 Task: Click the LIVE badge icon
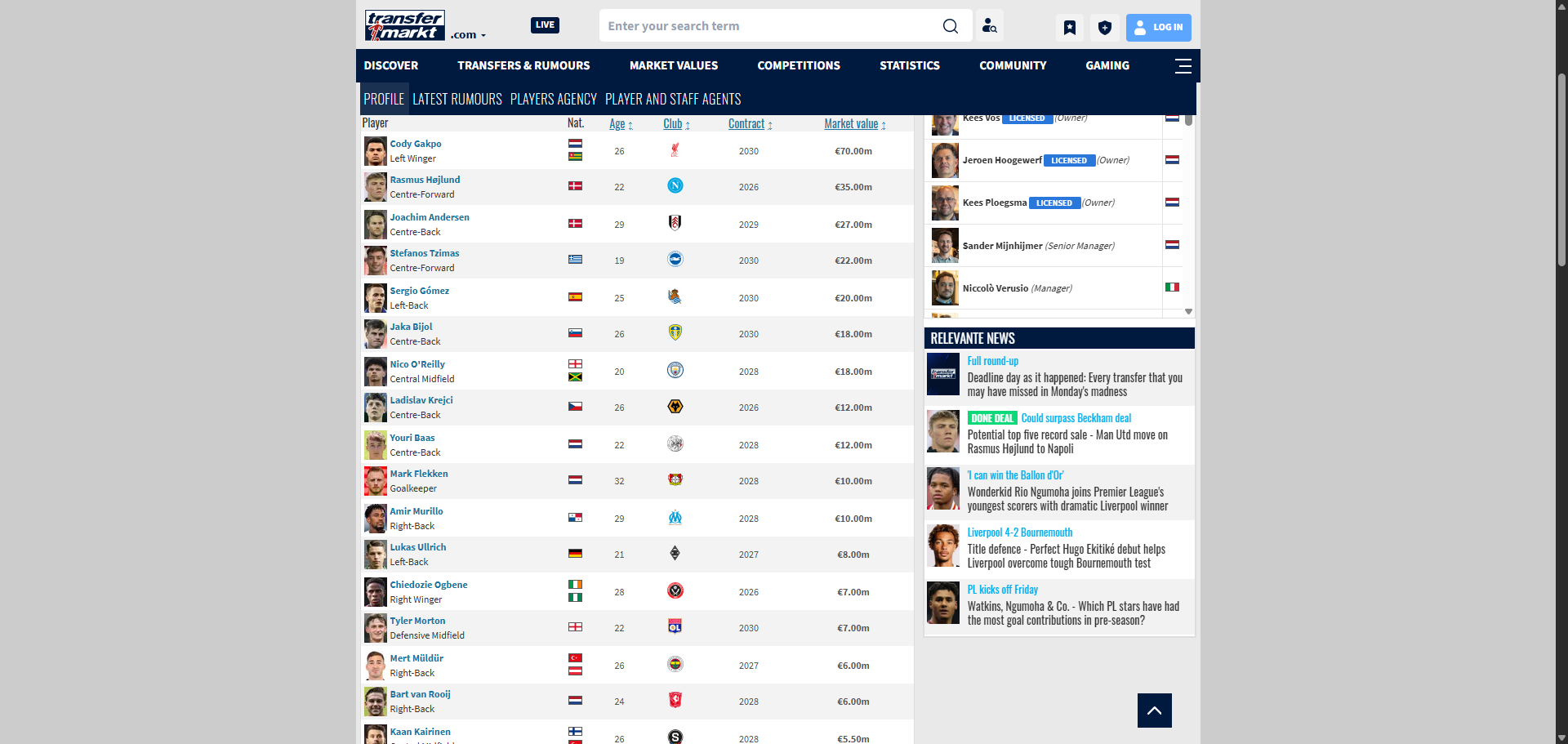545,25
